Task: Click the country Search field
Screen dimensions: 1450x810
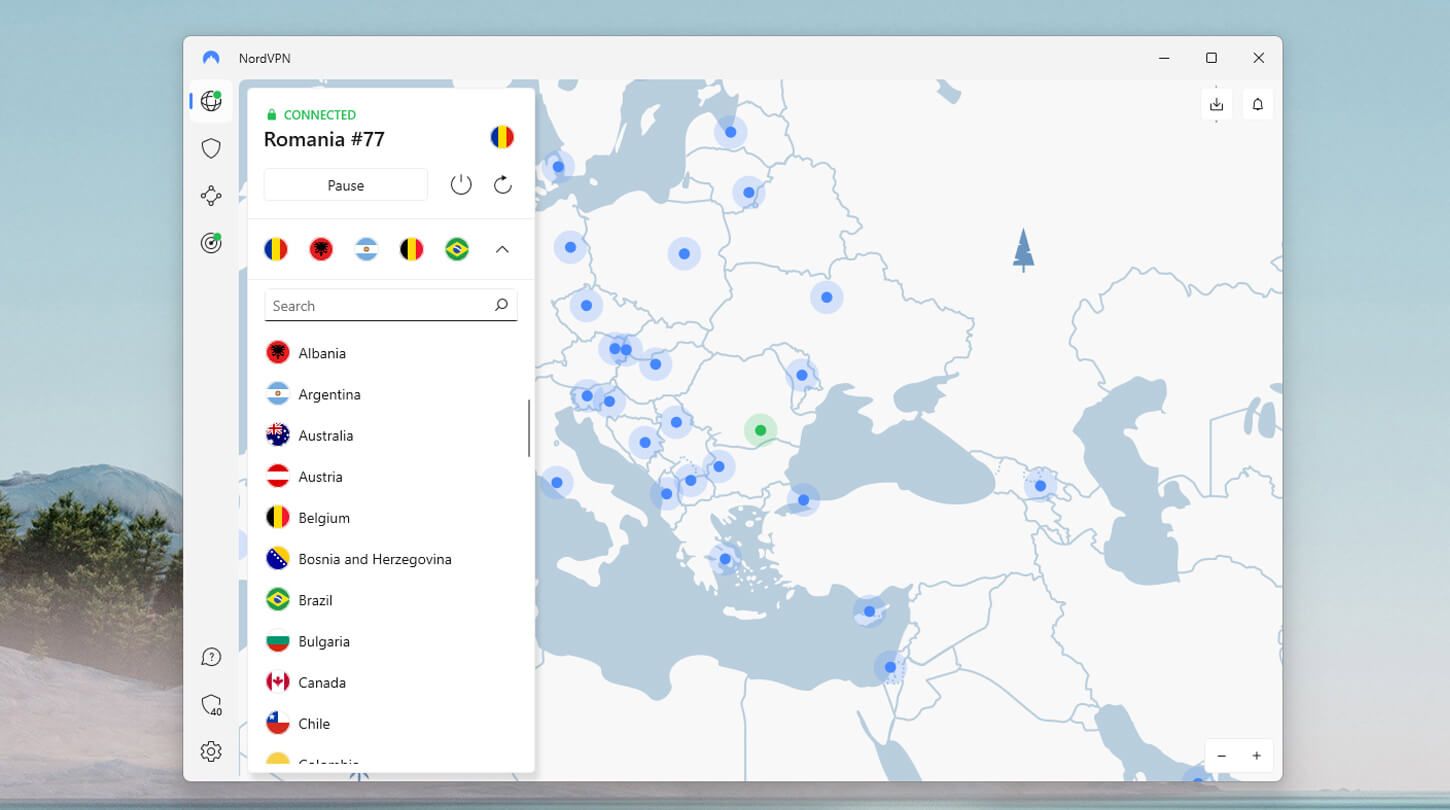Action: 391,305
